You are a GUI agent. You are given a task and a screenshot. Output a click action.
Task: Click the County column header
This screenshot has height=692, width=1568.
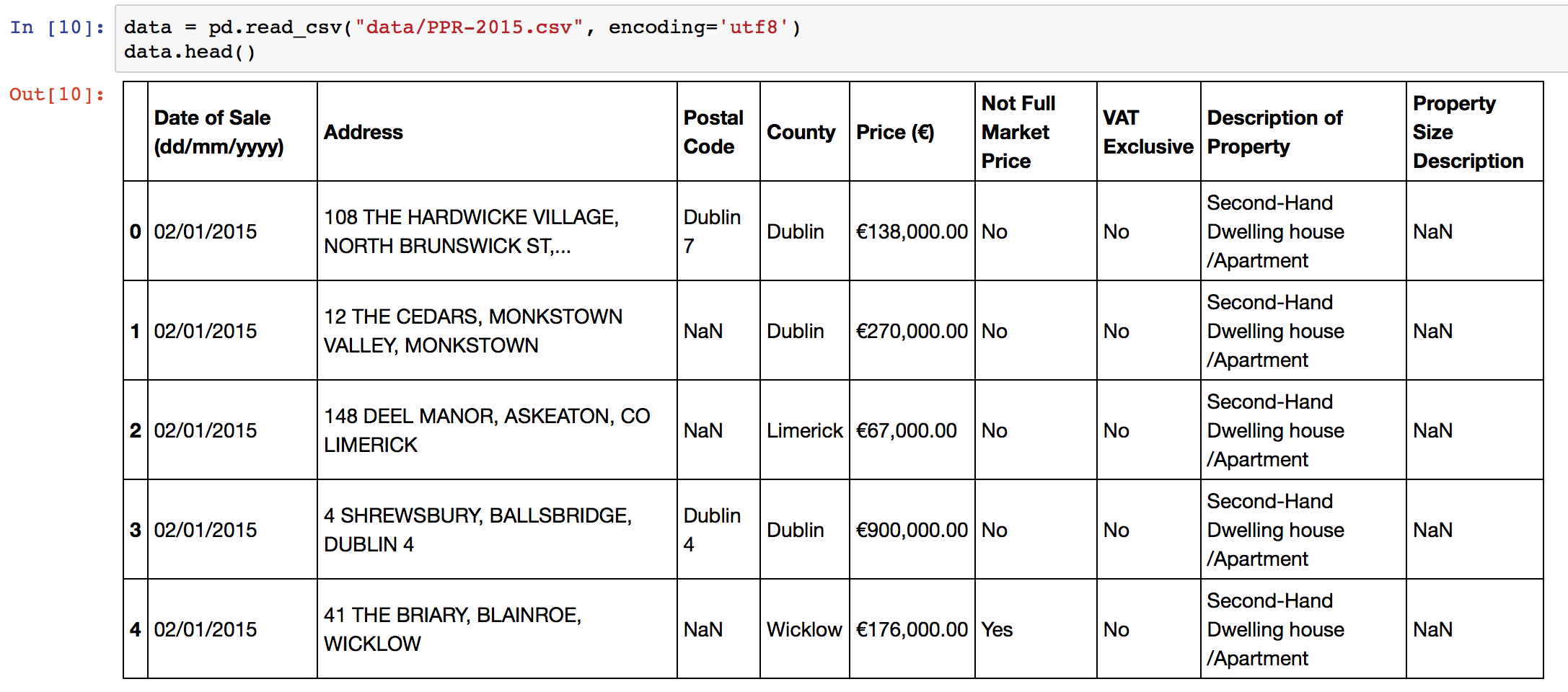pos(801,132)
